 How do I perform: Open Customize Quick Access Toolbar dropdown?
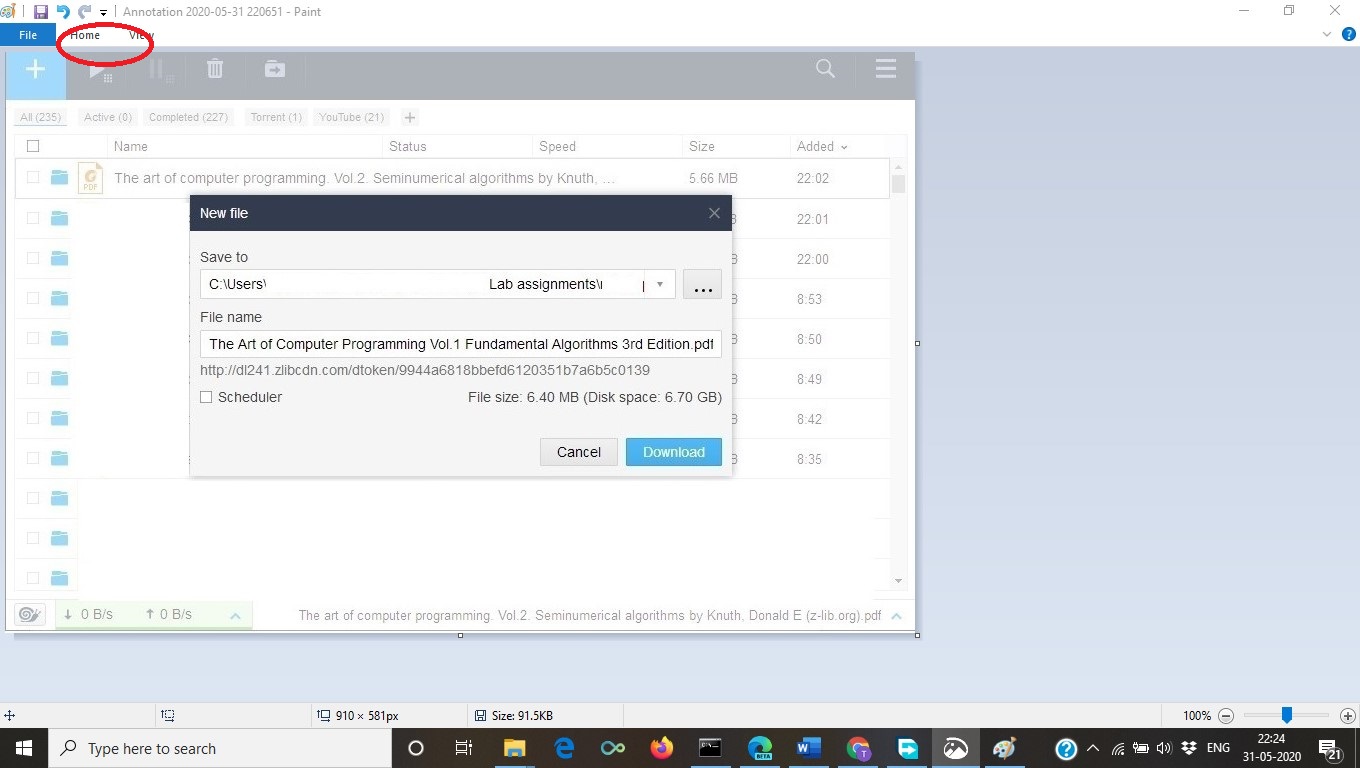[x=103, y=13]
